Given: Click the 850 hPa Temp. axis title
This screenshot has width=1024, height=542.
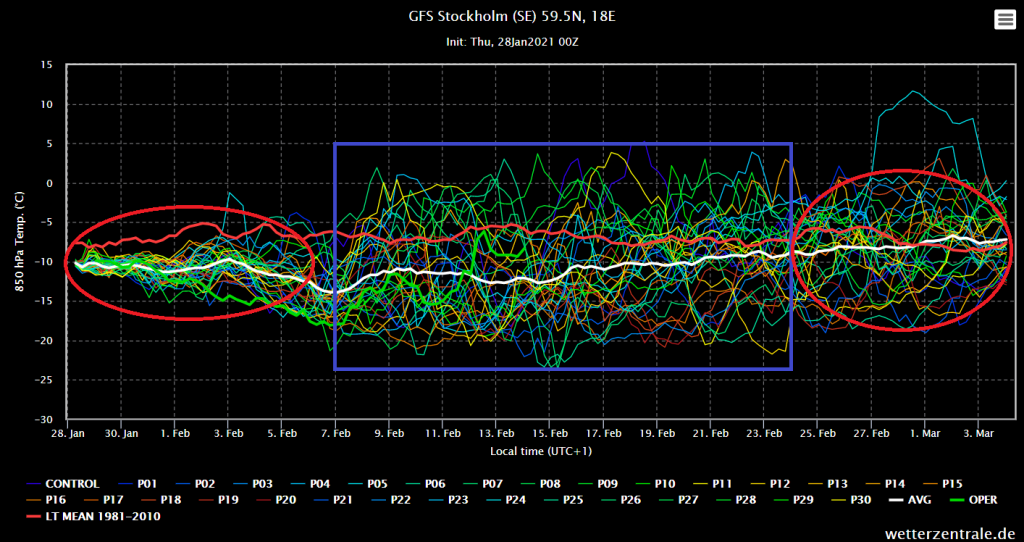Looking at the screenshot, I should [x=20, y=242].
